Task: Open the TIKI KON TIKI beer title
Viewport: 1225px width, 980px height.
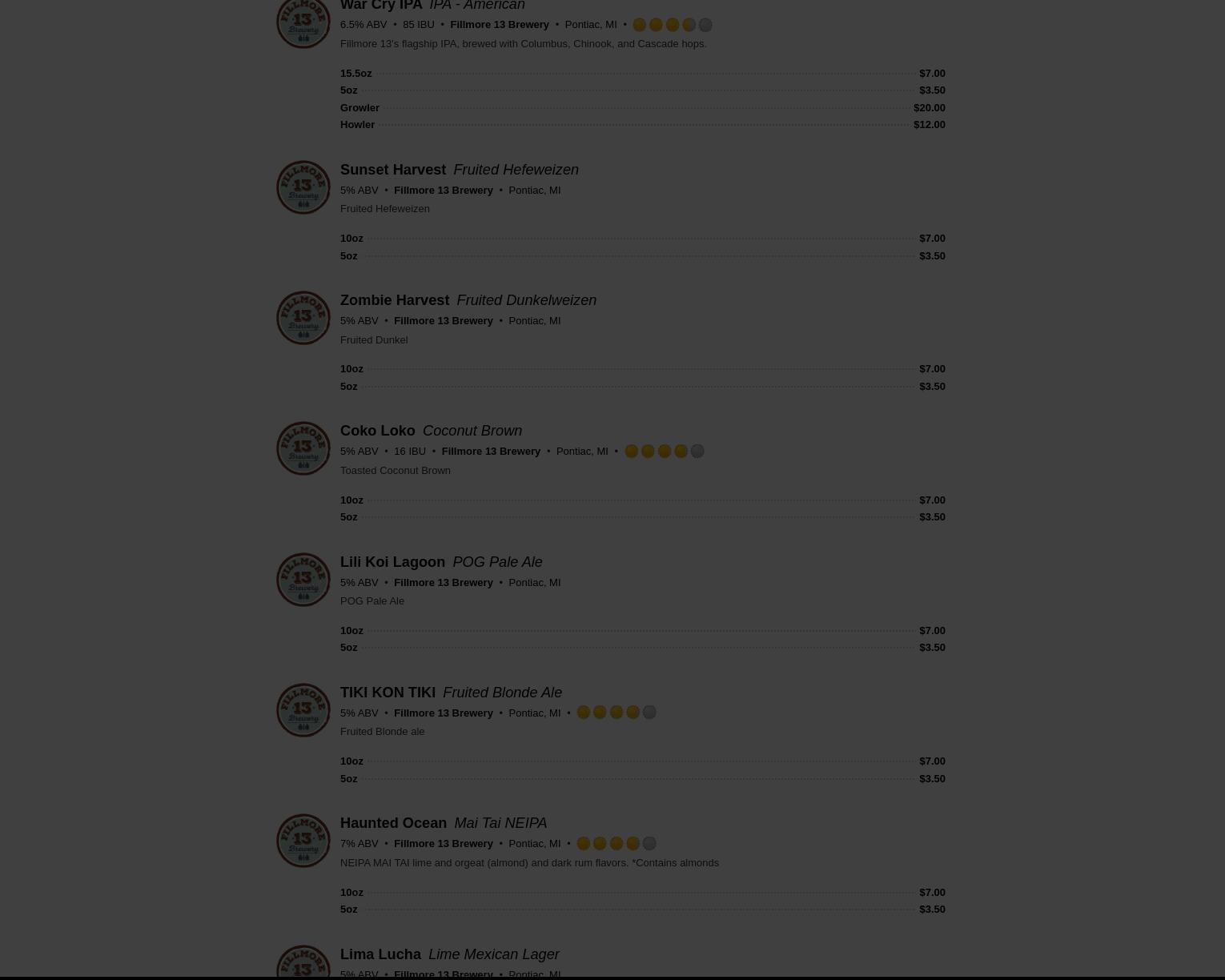Action: coord(388,693)
